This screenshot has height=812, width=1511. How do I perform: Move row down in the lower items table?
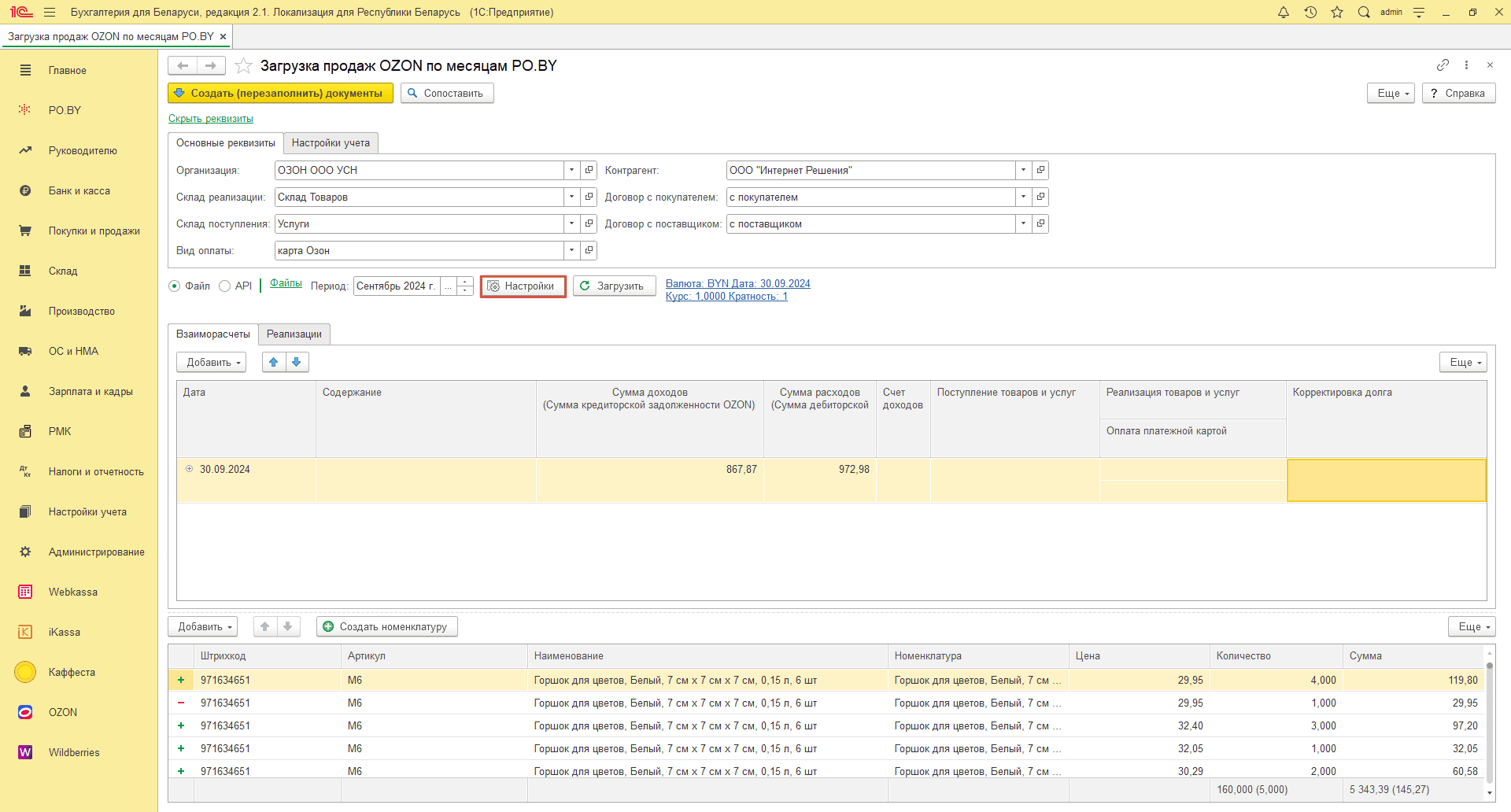tap(288, 626)
